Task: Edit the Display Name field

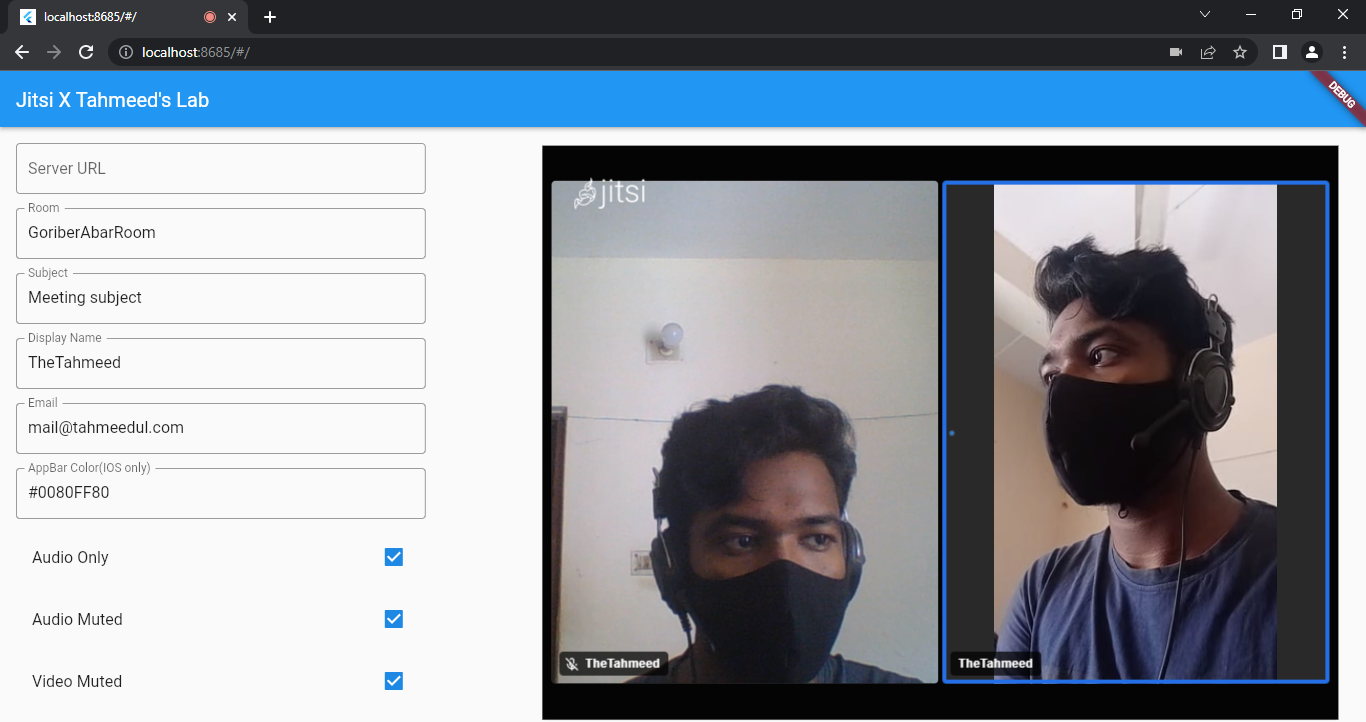Action: (221, 363)
